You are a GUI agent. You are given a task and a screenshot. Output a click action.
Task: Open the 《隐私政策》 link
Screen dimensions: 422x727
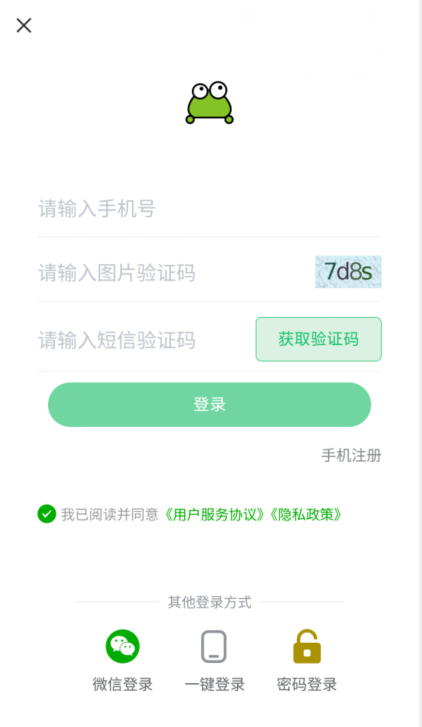(305, 515)
